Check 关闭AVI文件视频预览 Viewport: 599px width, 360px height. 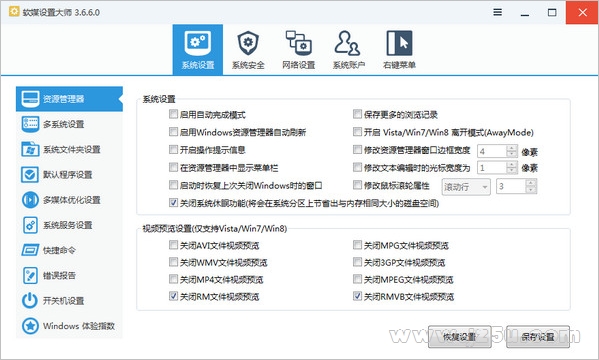173,245
